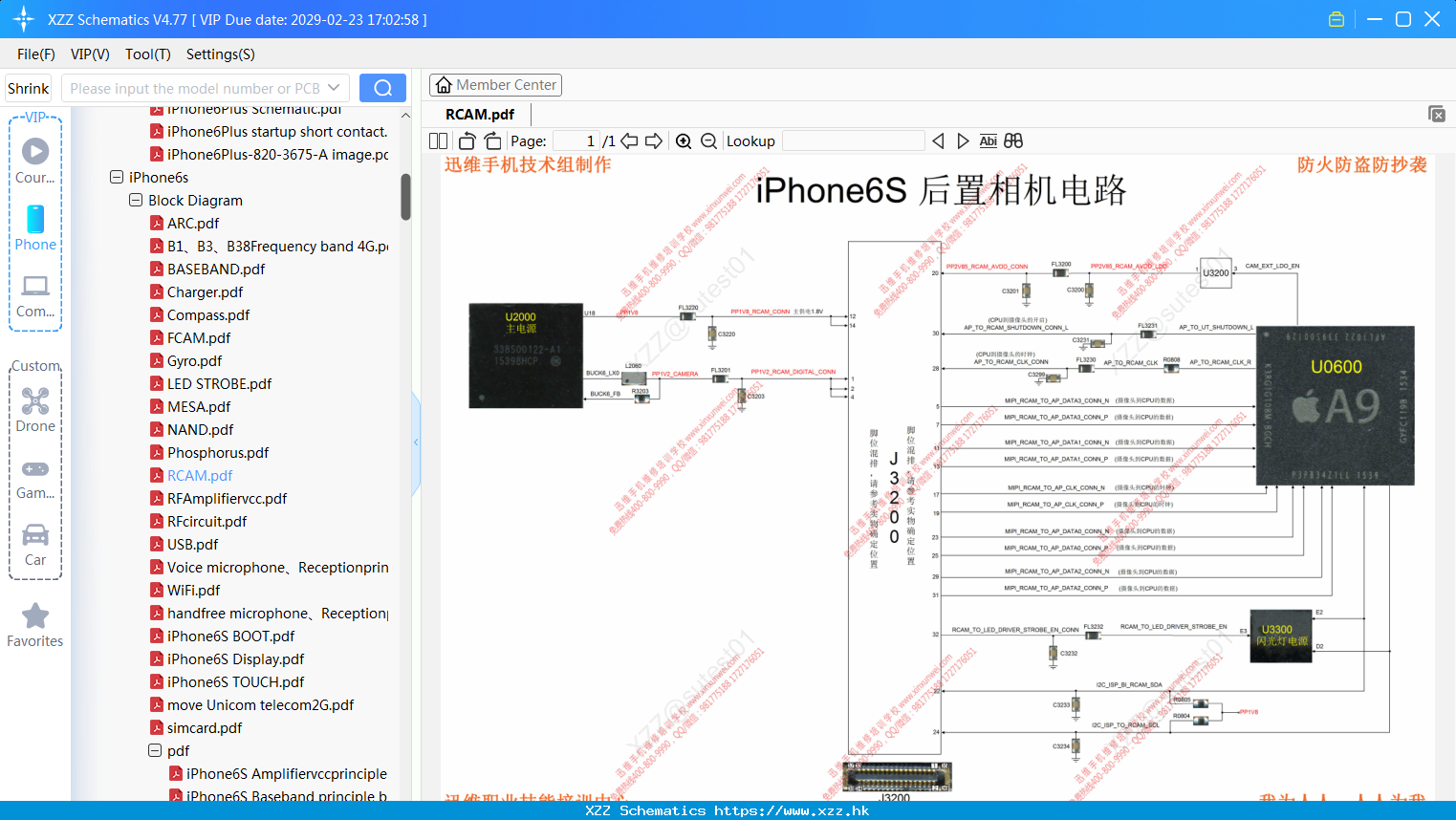Open the Courses sidebar icon

coord(35,161)
